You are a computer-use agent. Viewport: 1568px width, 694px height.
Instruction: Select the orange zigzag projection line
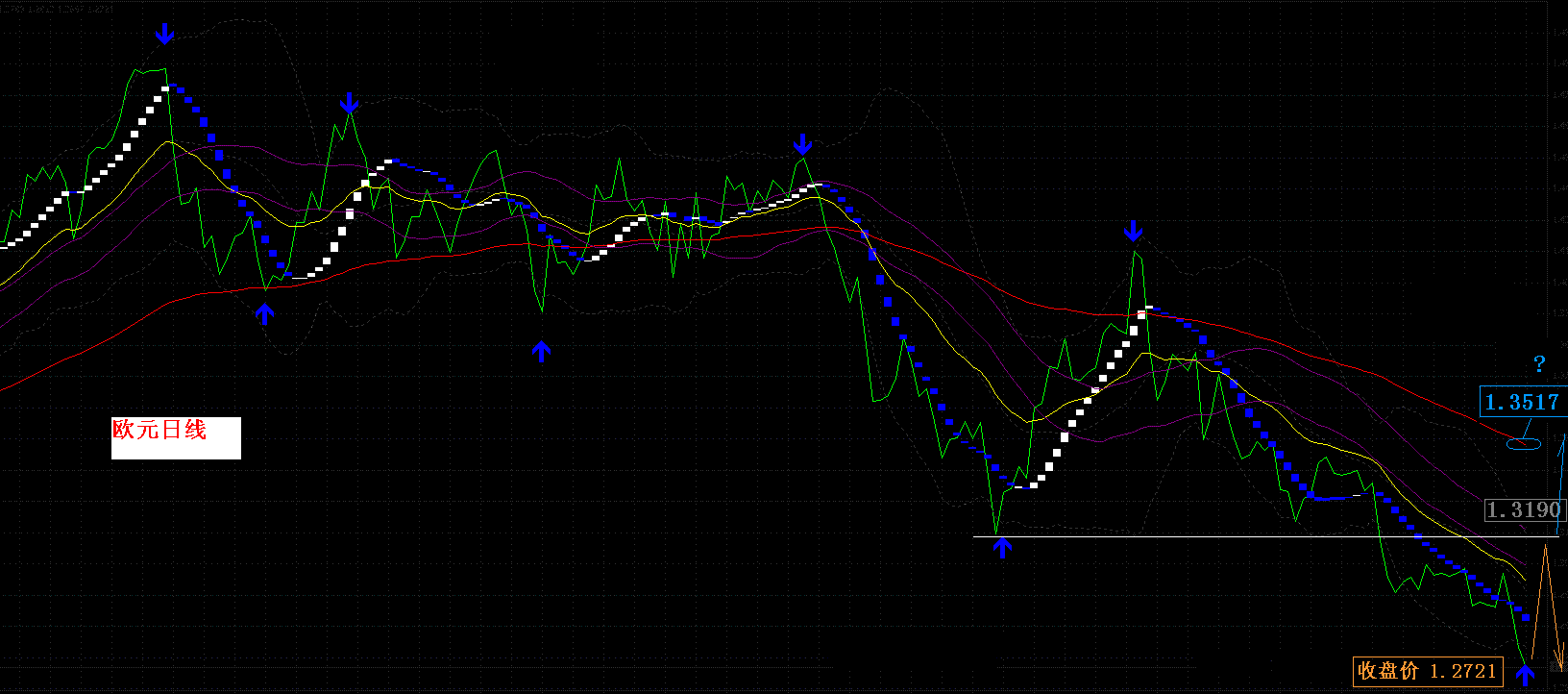coord(1546,607)
